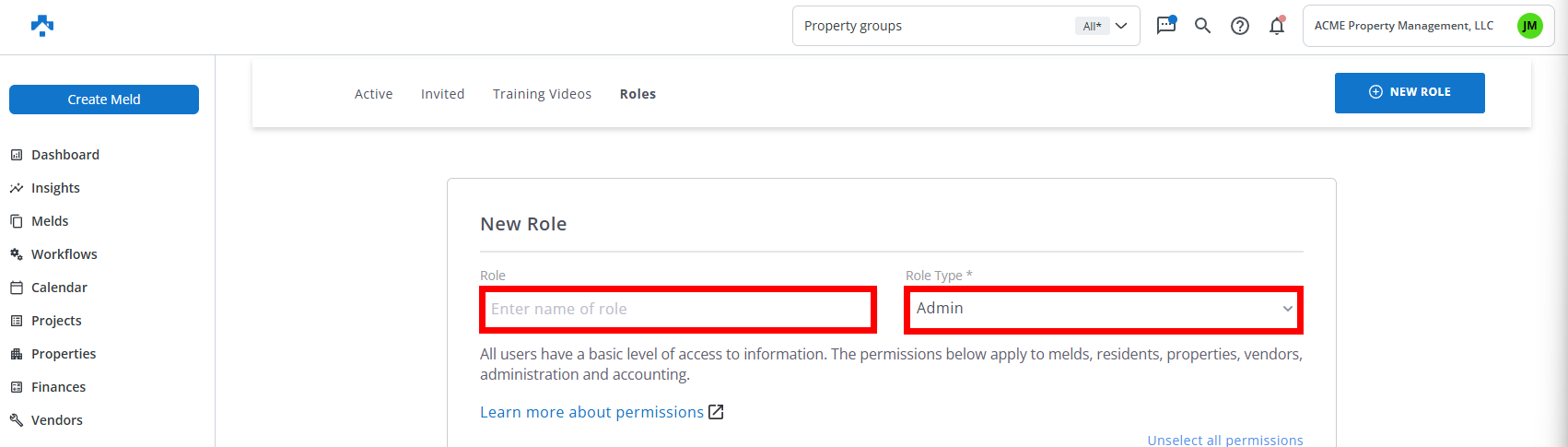Click the Vendors wrench icon
This screenshot has height=447, width=1568.
point(17,420)
